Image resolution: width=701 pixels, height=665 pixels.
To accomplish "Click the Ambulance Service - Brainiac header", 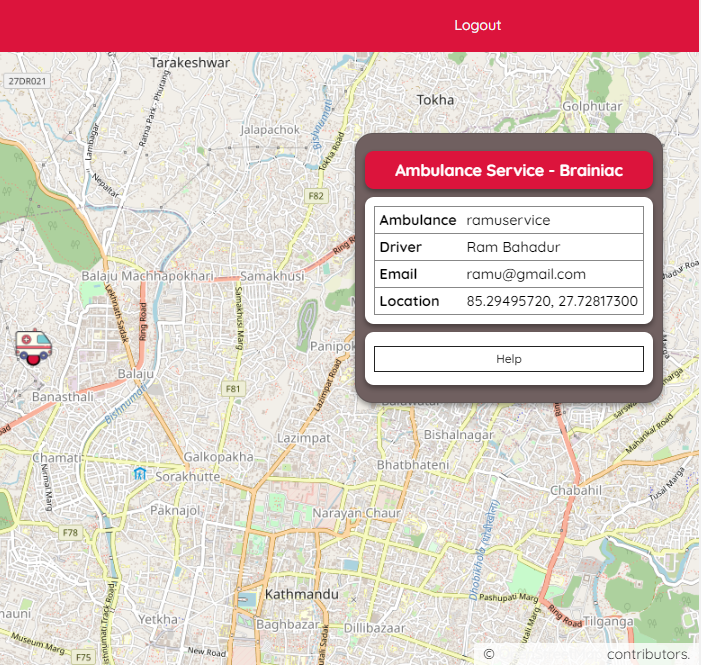I will pos(509,170).
